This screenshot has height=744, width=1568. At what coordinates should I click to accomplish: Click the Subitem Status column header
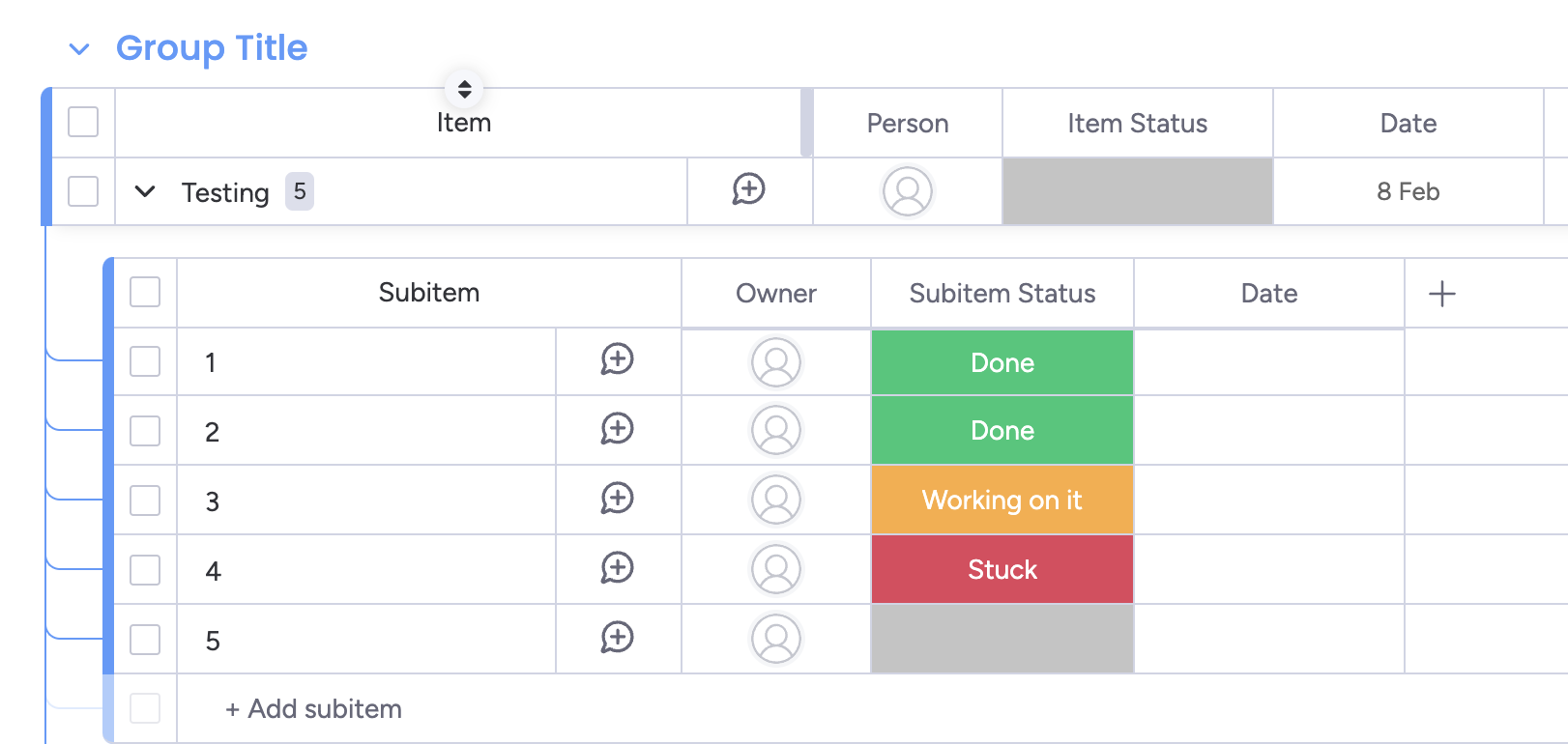[1002, 294]
